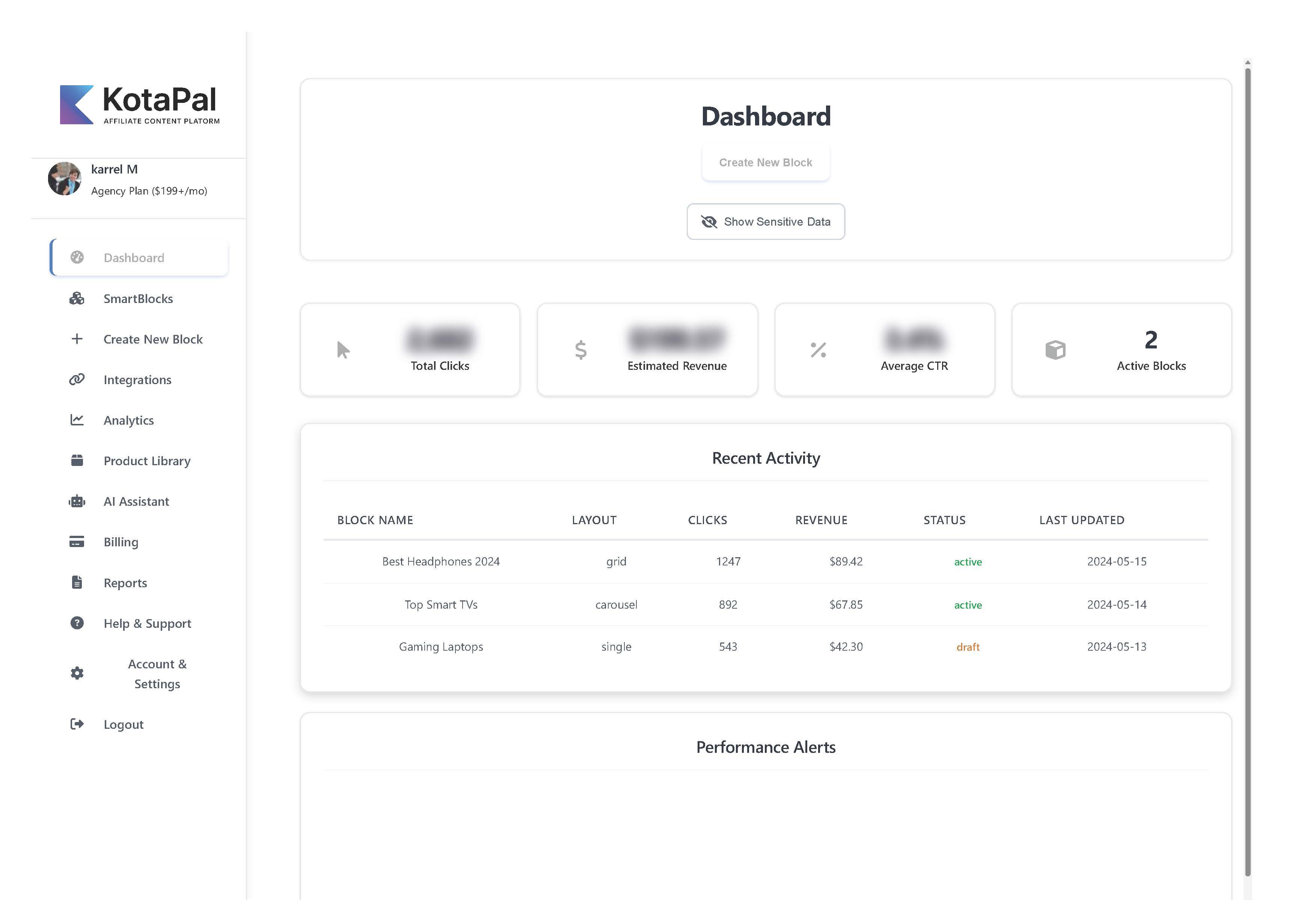Toggle Show Sensitive Data visibility
Screen dimensions: 1316x912
tap(766, 222)
